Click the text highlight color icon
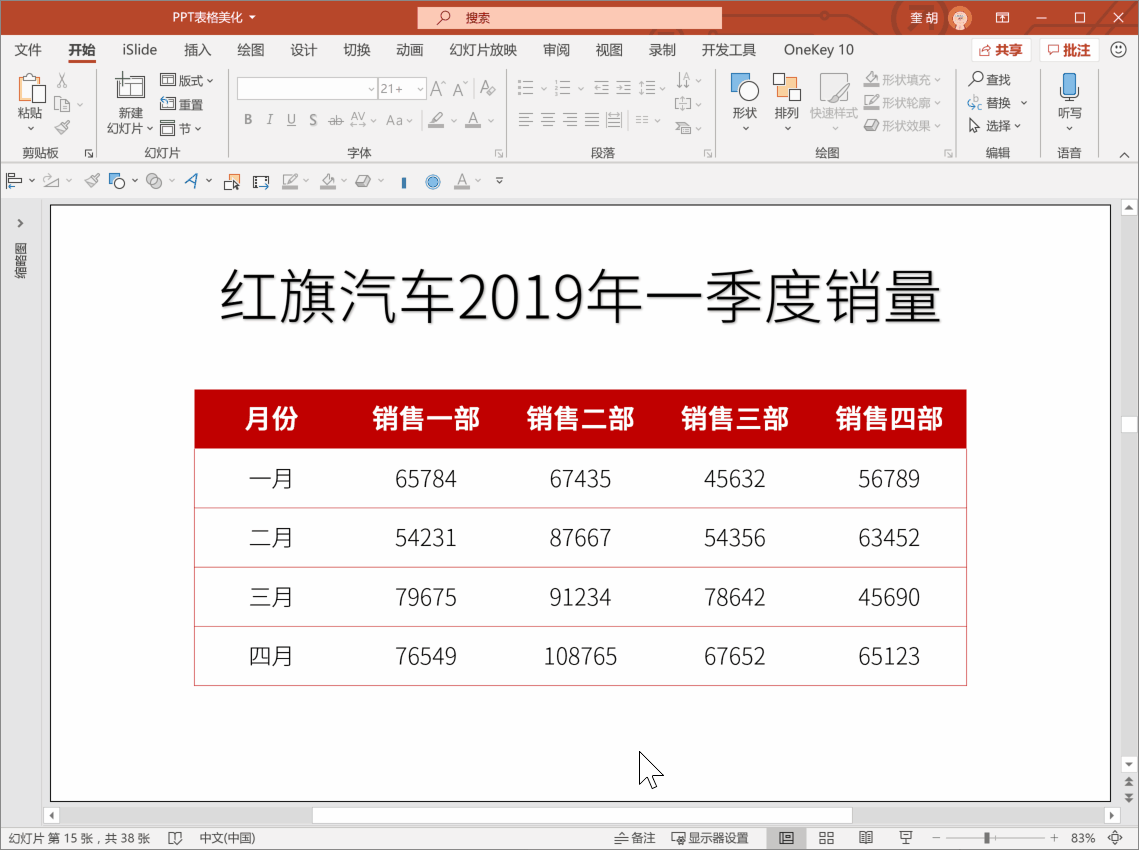Screen dimensions: 1139x850 (x=436, y=120)
